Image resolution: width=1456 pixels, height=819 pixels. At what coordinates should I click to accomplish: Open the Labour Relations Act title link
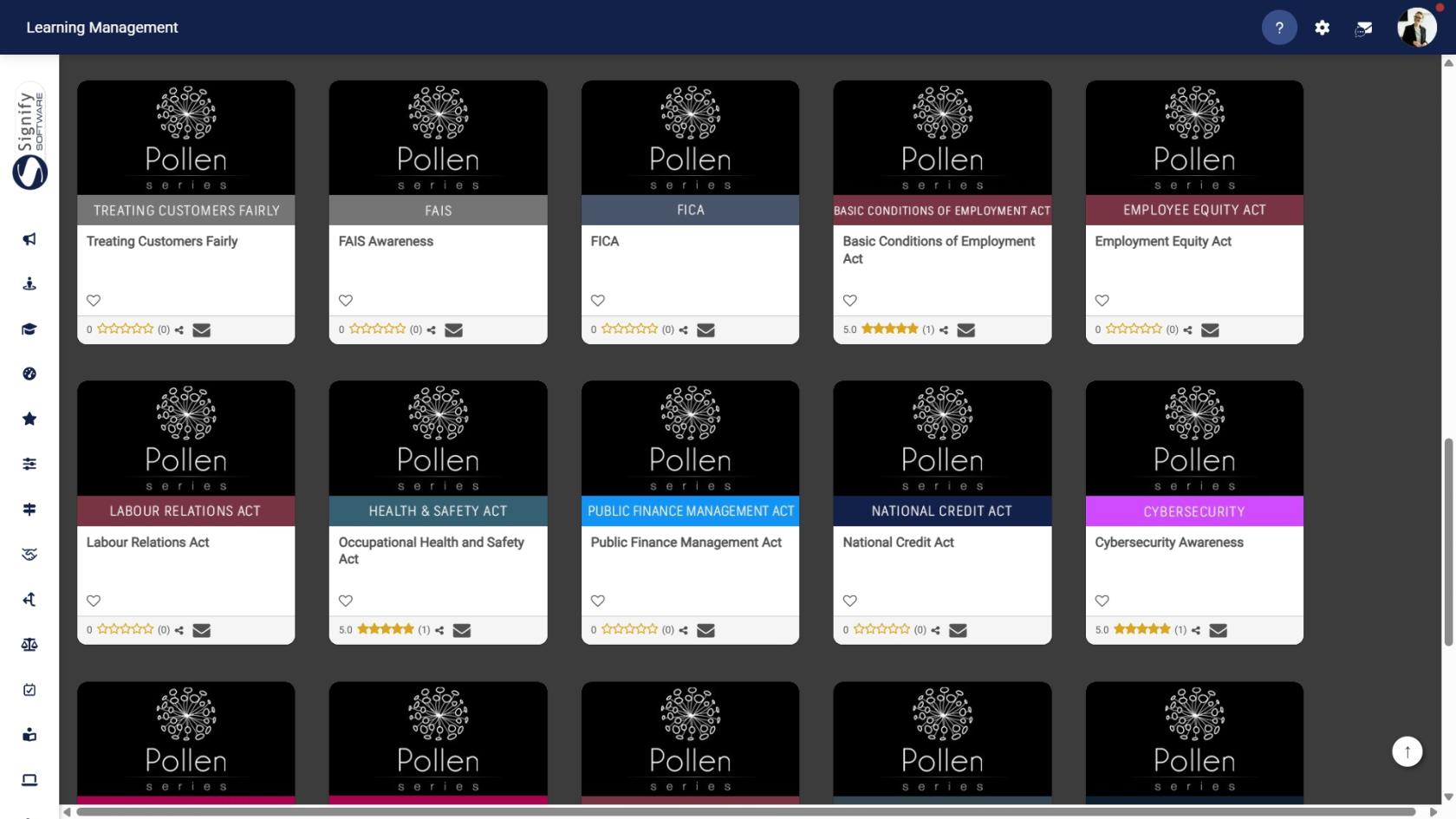click(148, 543)
